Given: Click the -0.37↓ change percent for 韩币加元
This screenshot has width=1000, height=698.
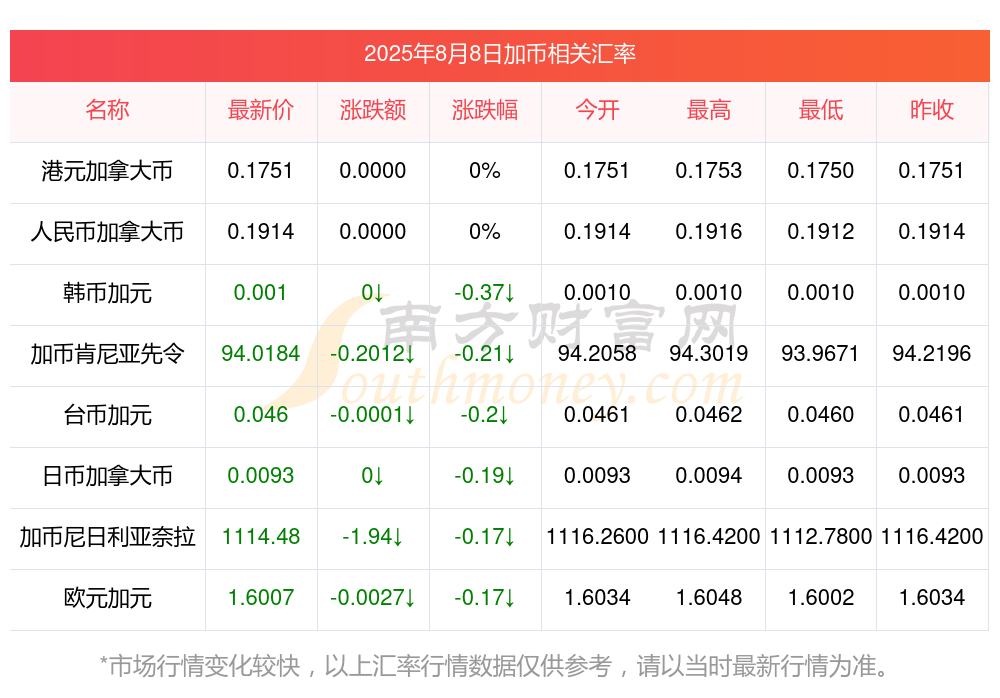Looking at the screenshot, I should 485,292.
